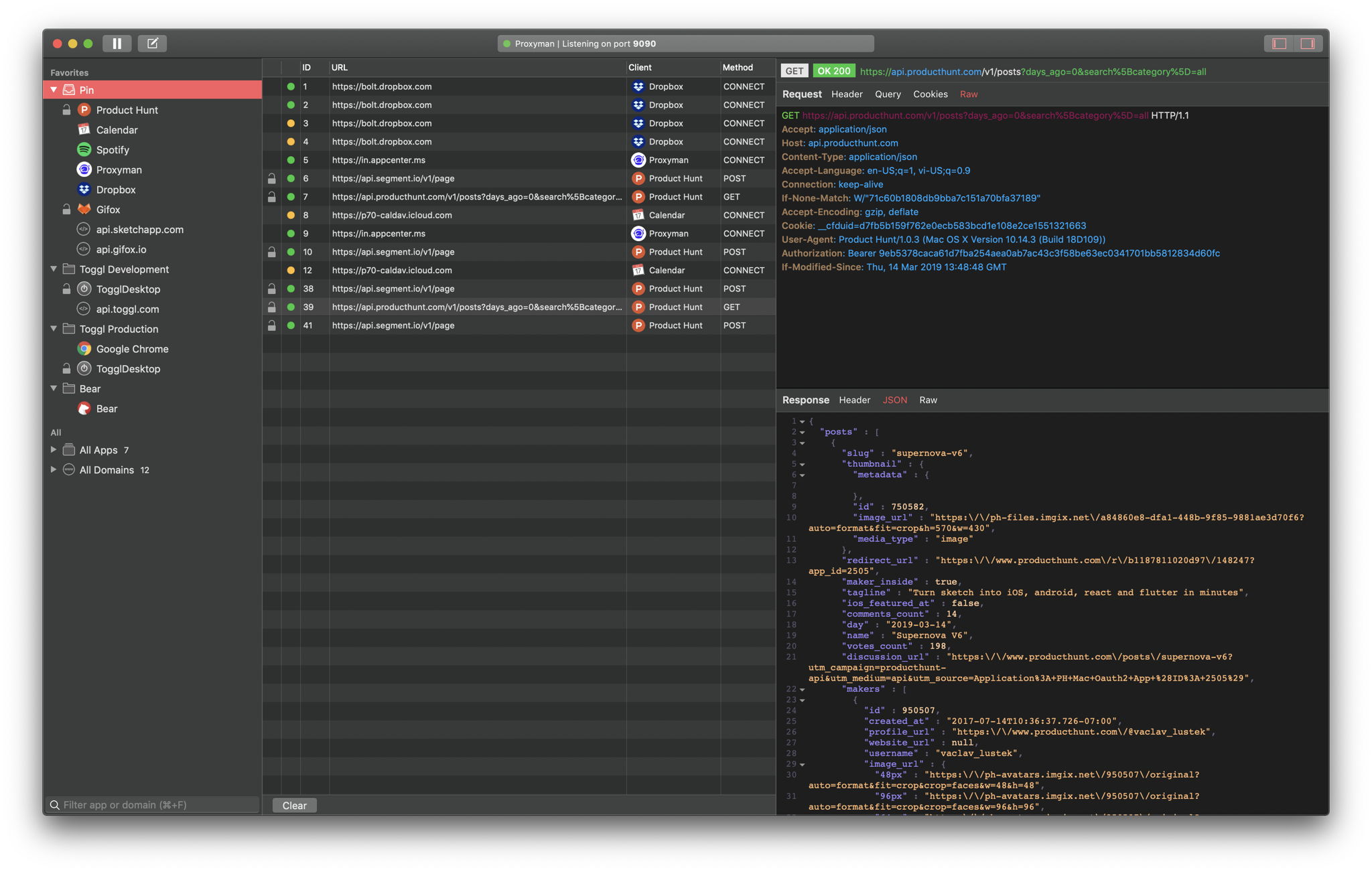Open the Request Header tab
This screenshot has width=1372, height=872.
pyautogui.click(x=847, y=94)
